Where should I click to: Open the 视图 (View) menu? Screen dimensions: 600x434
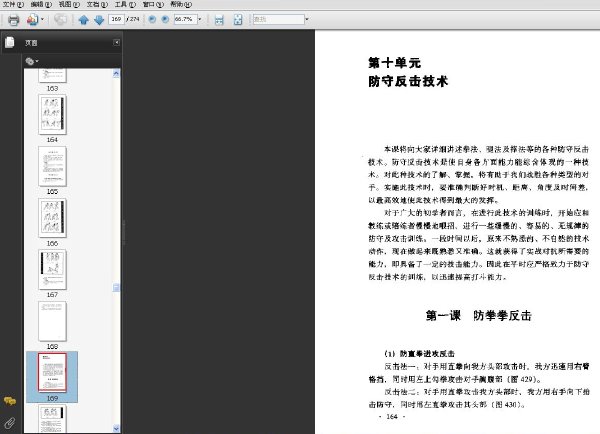pos(69,4)
